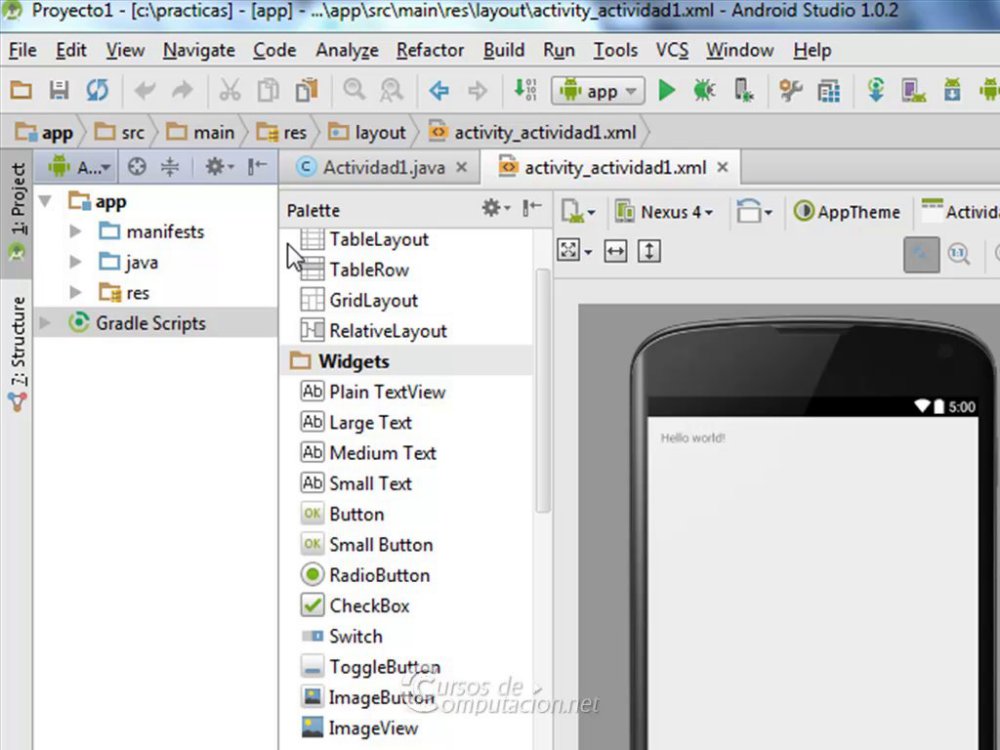The width and height of the screenshot is (1000, 750).
Task: Click layout breadcrumb in navigation bar
Action: [367, 133]
